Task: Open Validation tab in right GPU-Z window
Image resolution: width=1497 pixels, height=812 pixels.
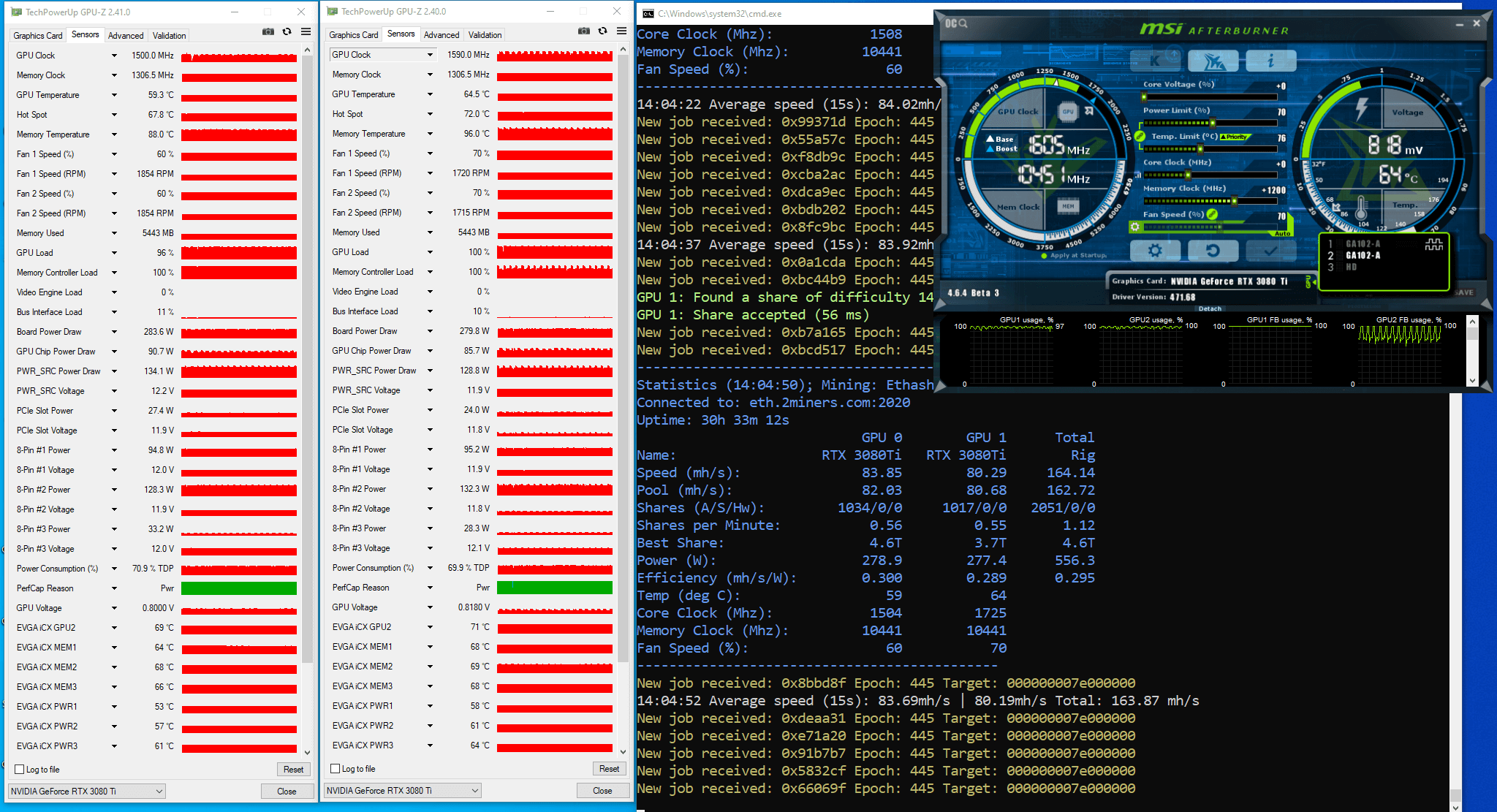Action: point(485,34)
